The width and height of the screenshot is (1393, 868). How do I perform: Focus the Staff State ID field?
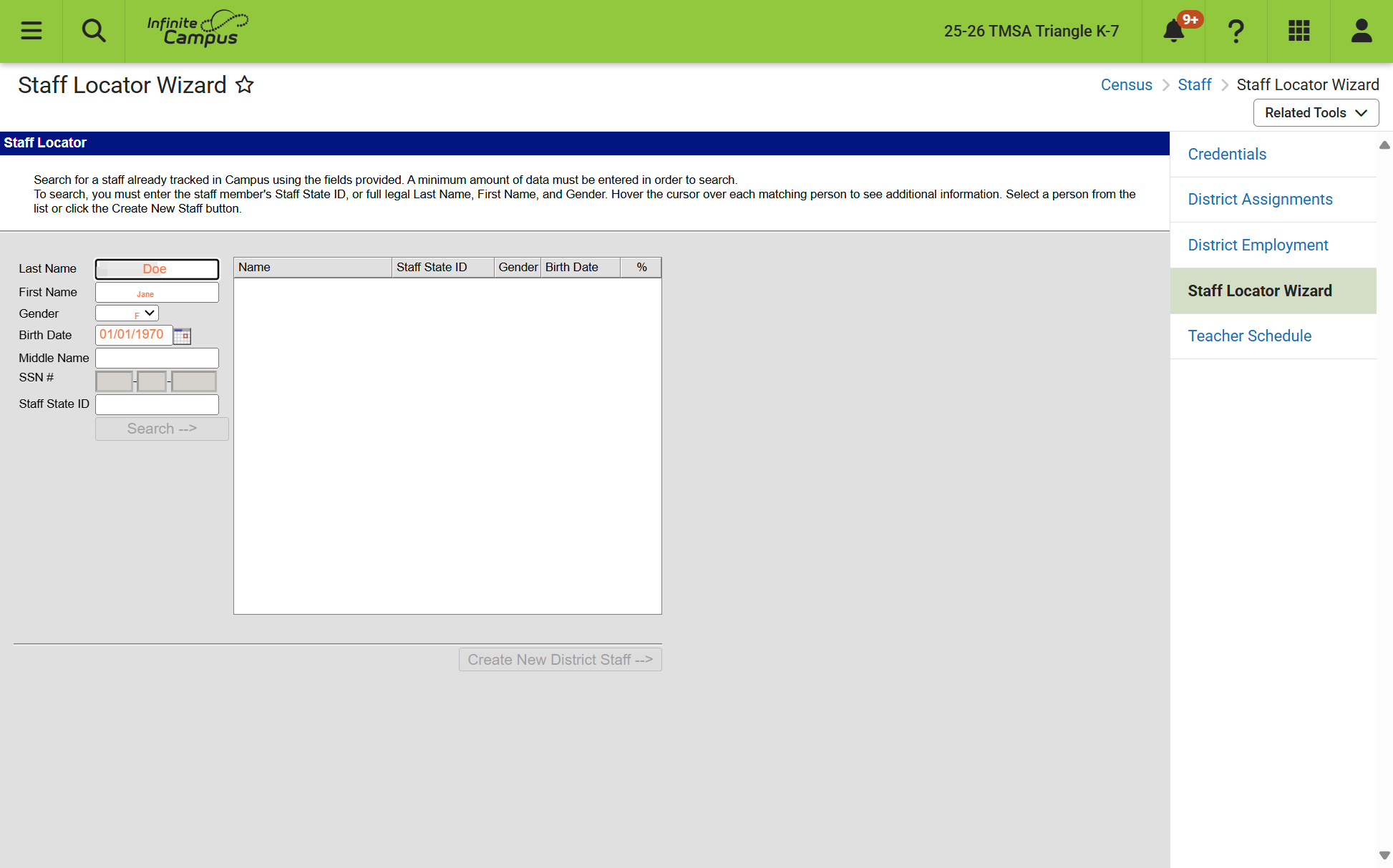[157, 404]
